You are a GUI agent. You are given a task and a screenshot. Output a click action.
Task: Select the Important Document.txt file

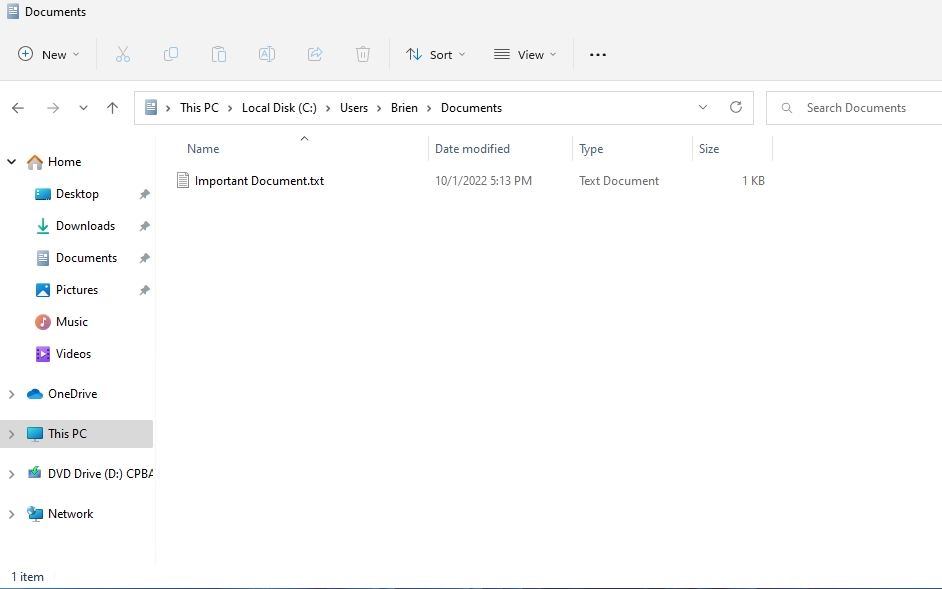click(260, 181)
